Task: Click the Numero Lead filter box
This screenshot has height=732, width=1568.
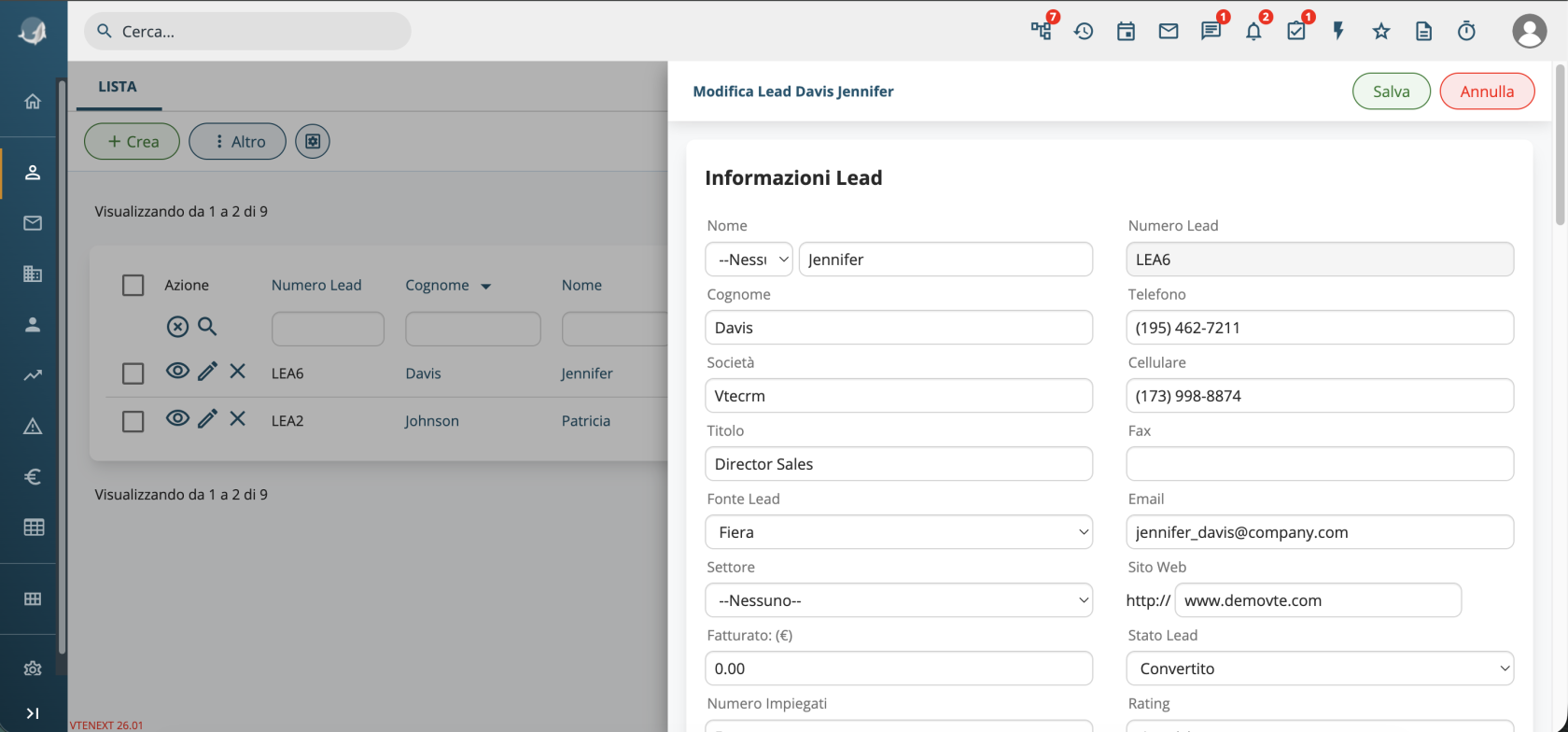Action: (x=328, y=329)
